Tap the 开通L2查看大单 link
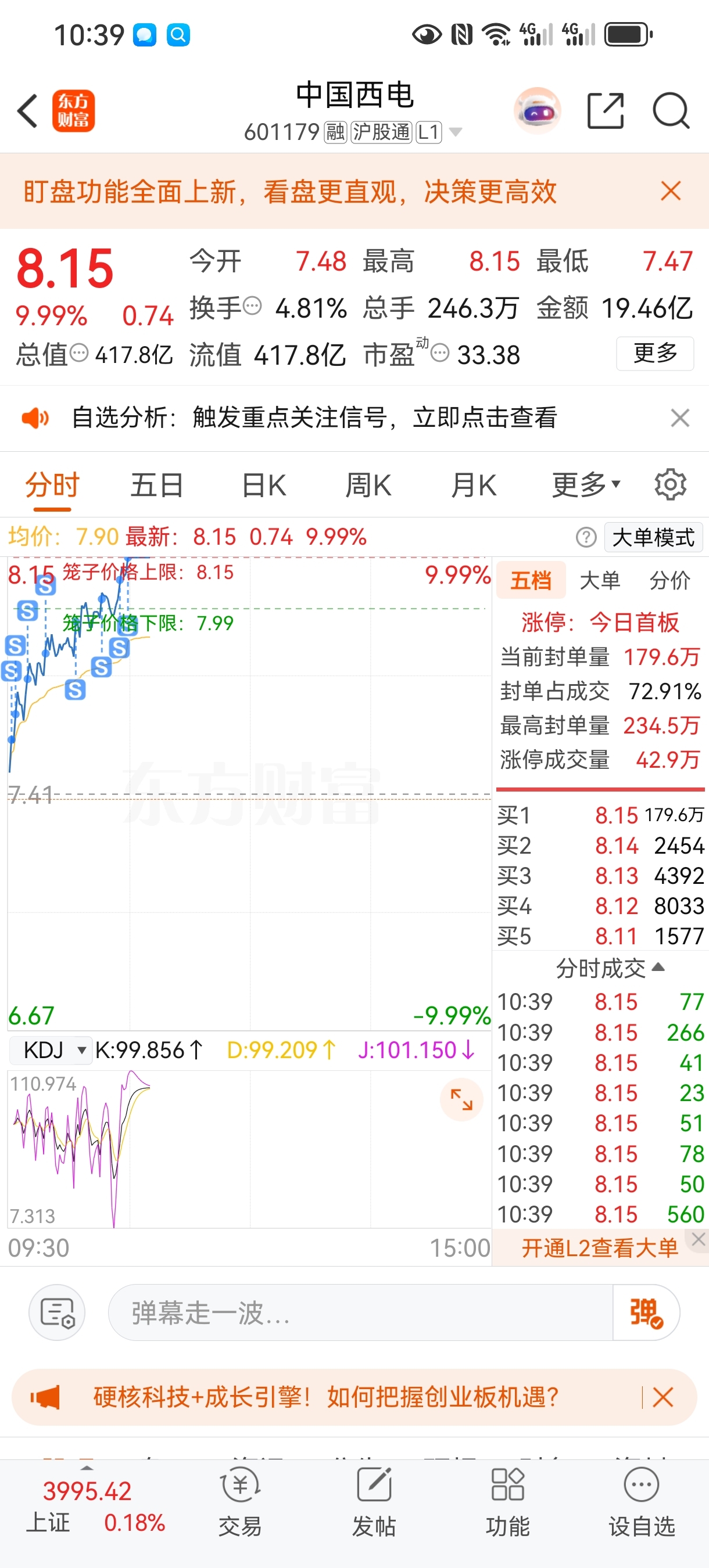The image size is (709, 1568). coord(599,1248)
